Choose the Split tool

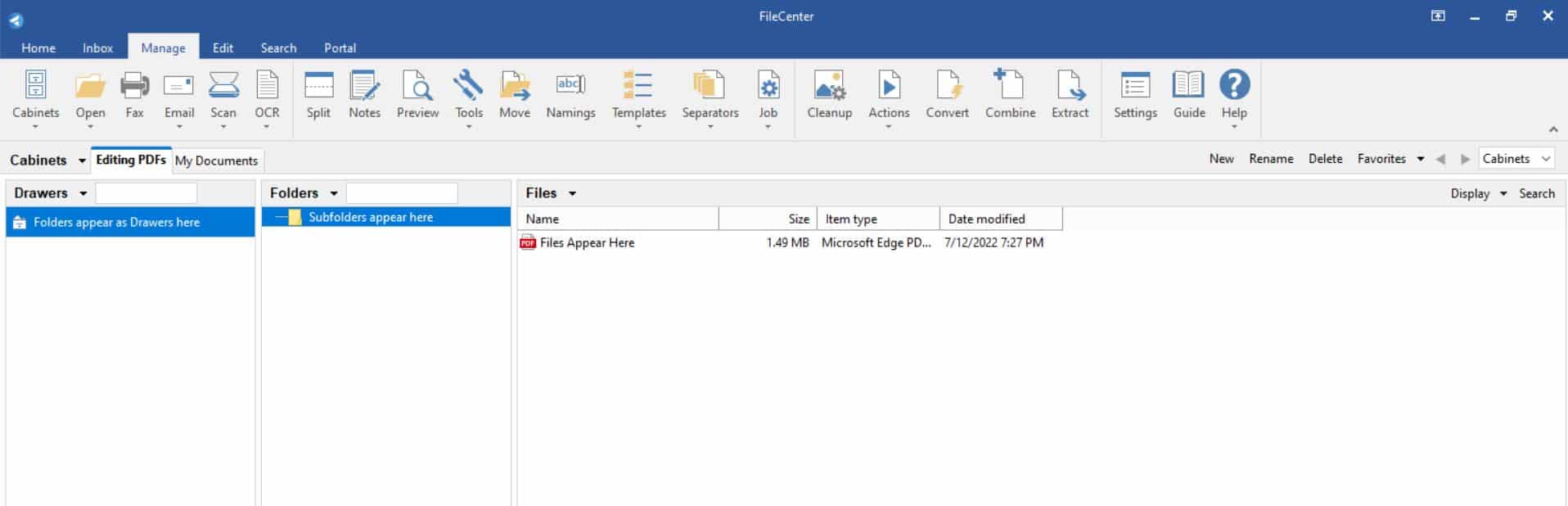point(318,85)
